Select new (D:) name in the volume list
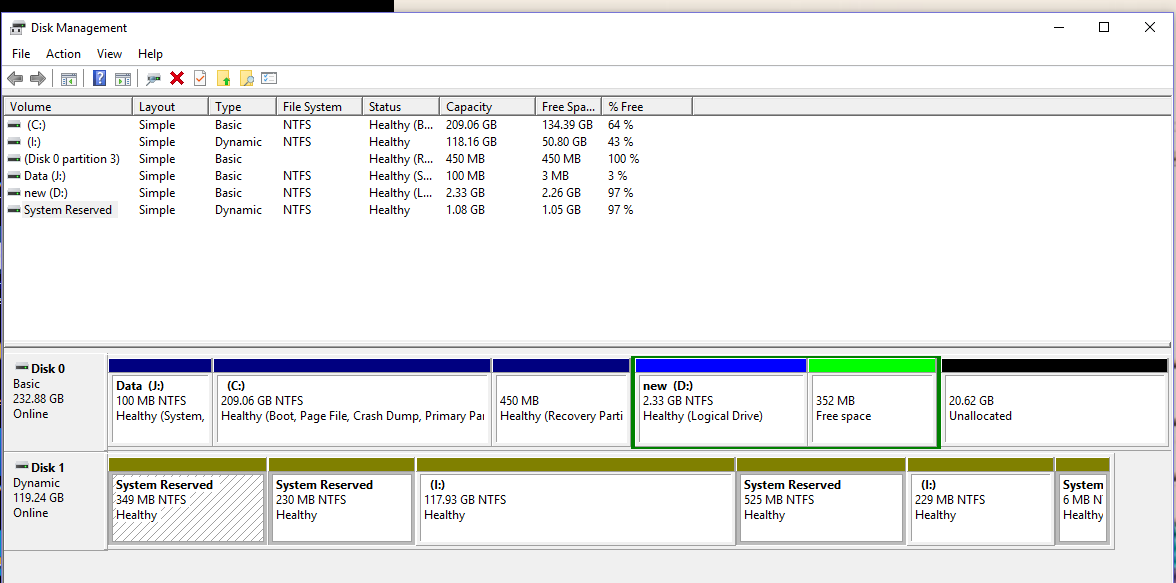The height and width of the screenshot is (583, 1176). pyautogui.click(x=46, y=193)
